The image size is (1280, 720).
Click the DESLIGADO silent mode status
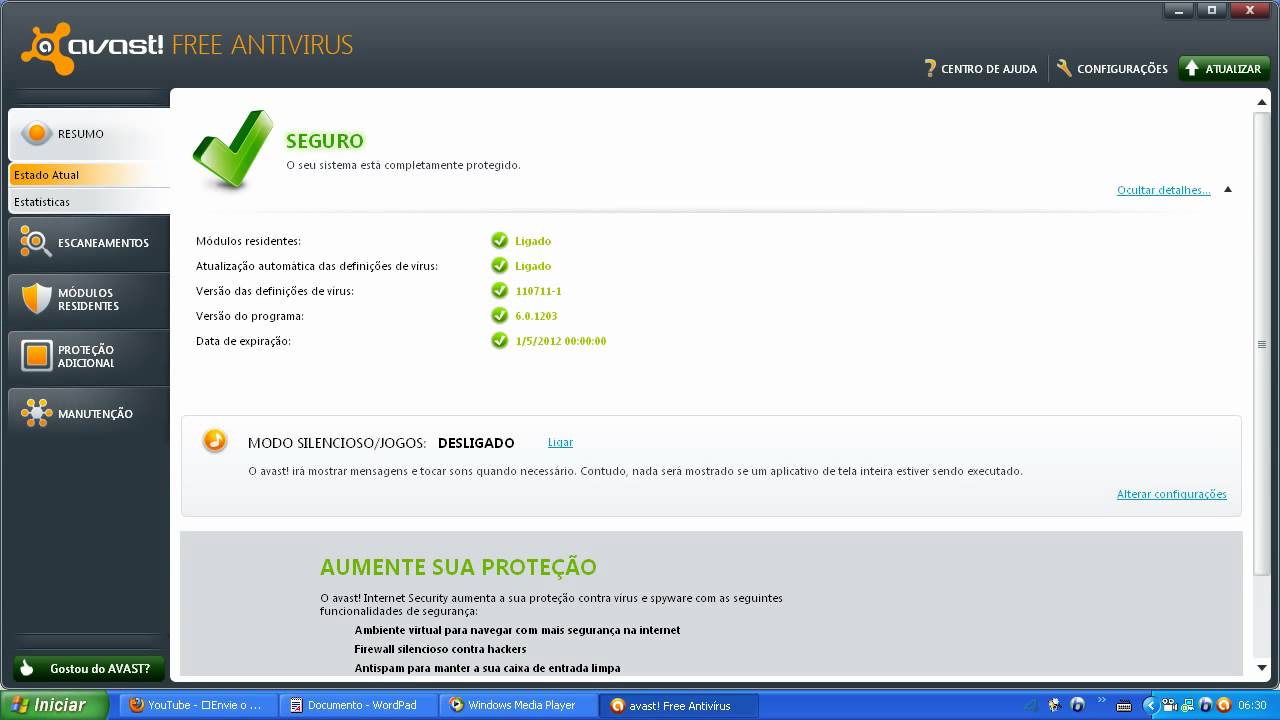tap(476, 443)
